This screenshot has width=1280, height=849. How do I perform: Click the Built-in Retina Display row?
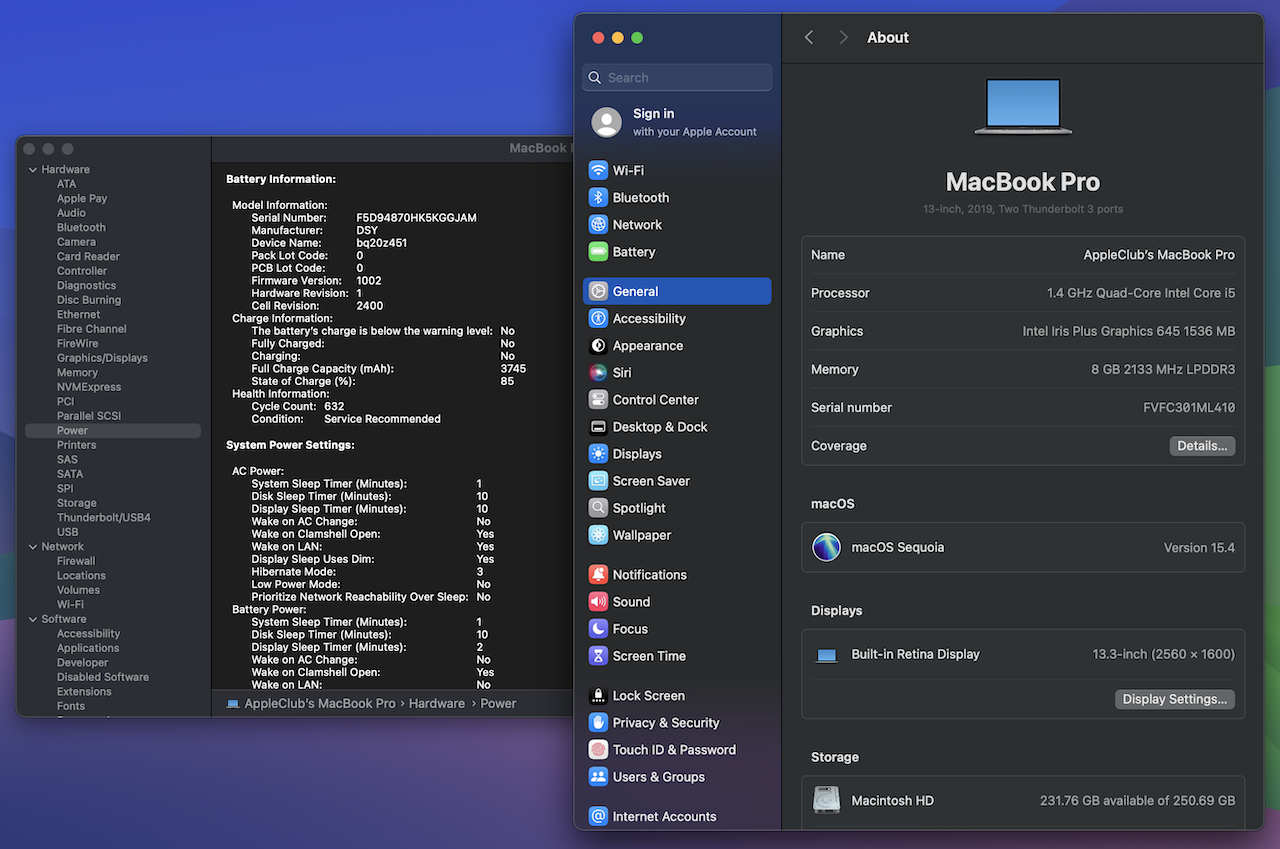point(1023,654)
